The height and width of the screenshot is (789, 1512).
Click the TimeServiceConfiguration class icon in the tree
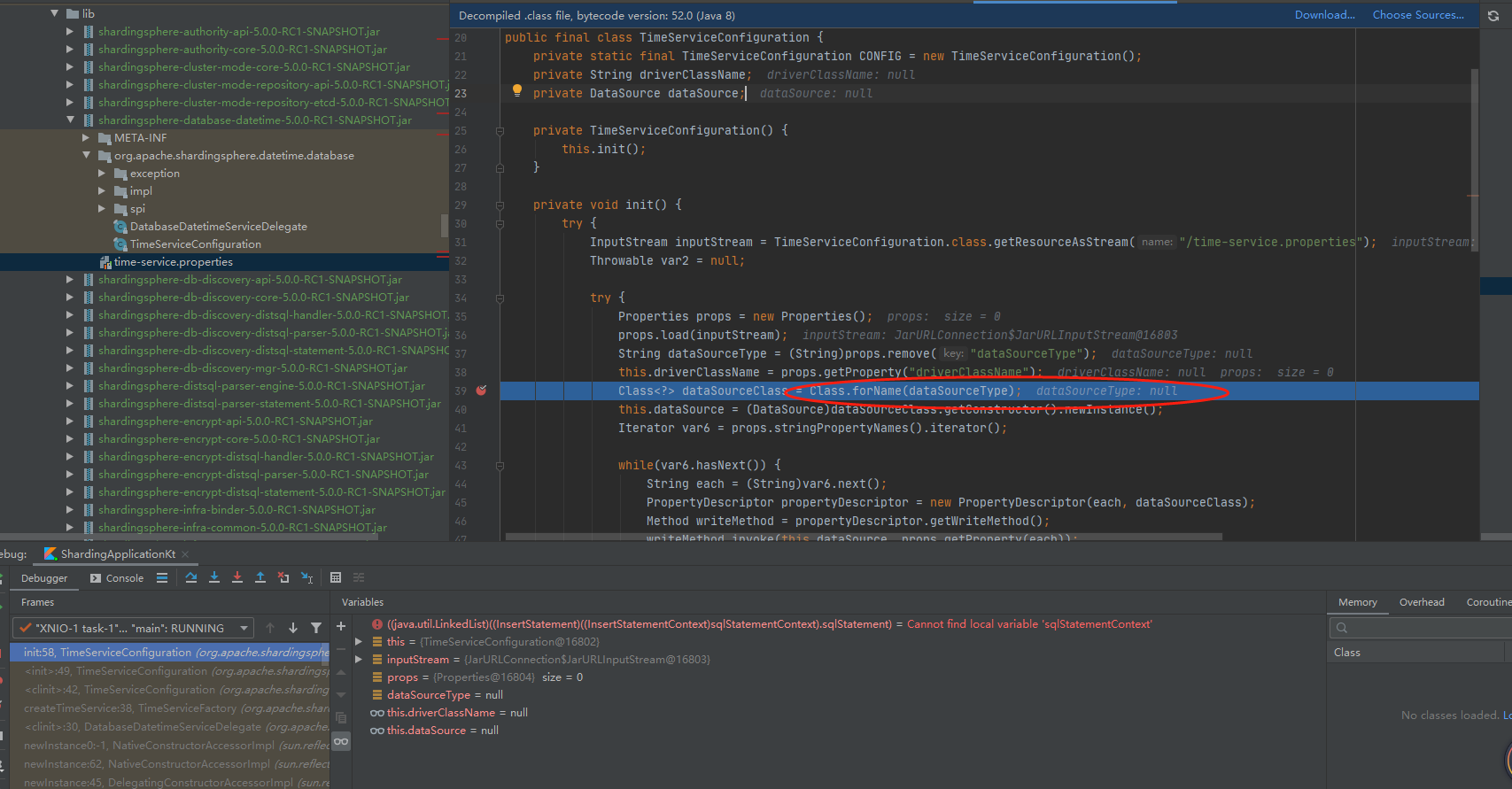point(120,244)
